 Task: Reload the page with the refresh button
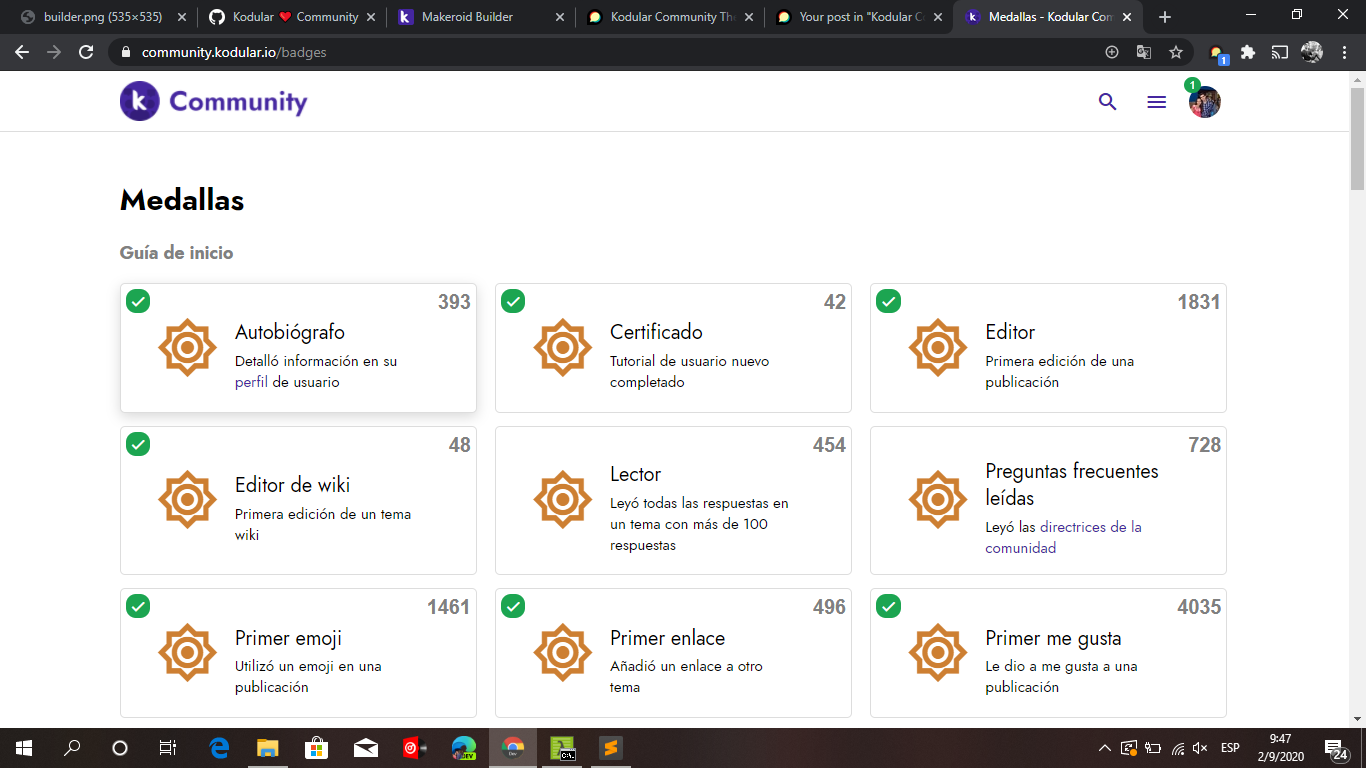(x=86, y=52)
